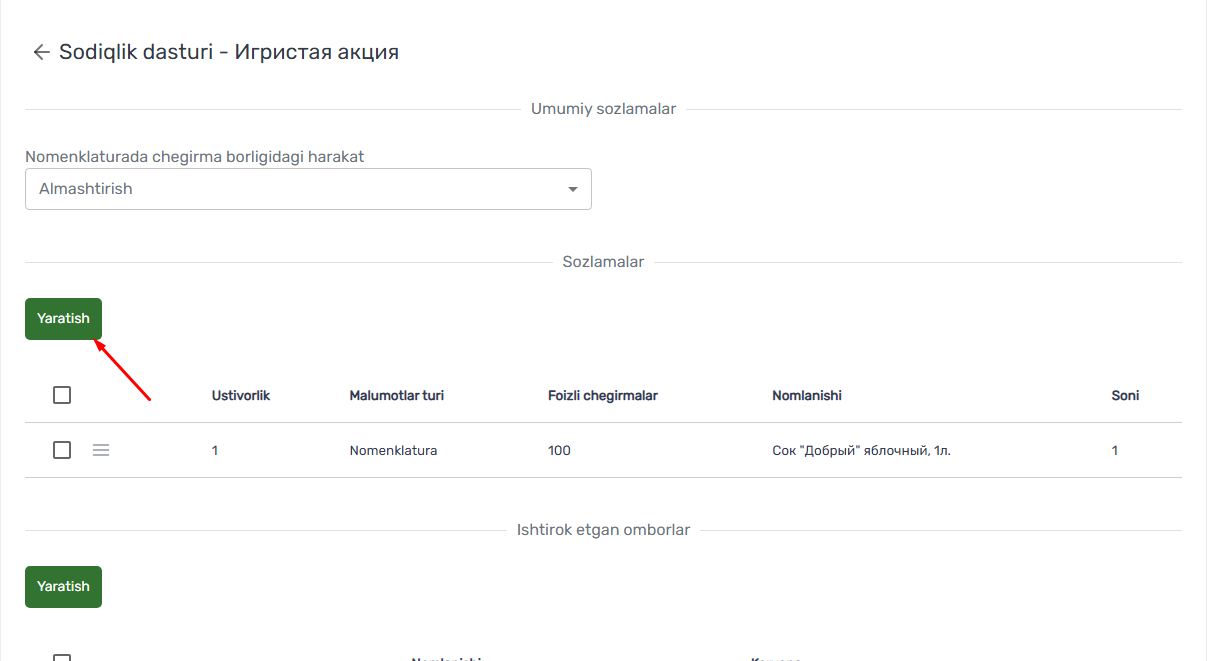This screenshot has height=661, width=1207.
Task: Click the back arrow next to Sodiqlik dasturi
Action: point(41,52)
